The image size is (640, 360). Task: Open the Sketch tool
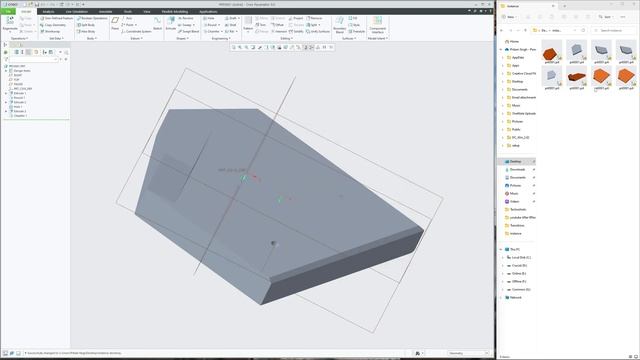(158, 23)
